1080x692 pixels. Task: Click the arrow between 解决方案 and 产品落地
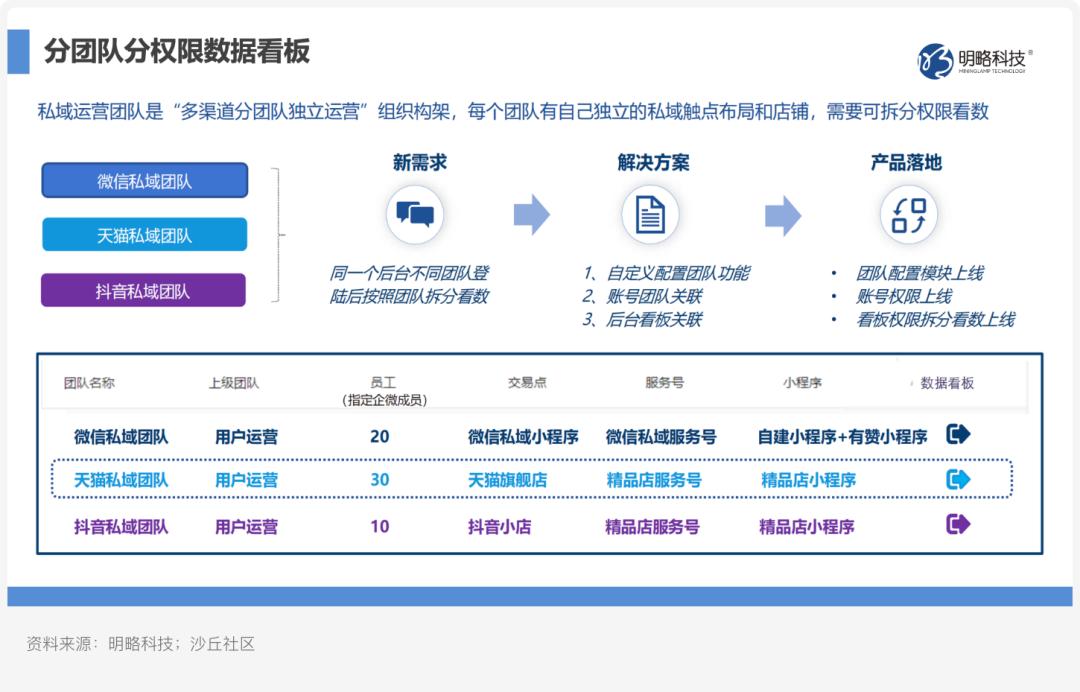pos(783,213)
